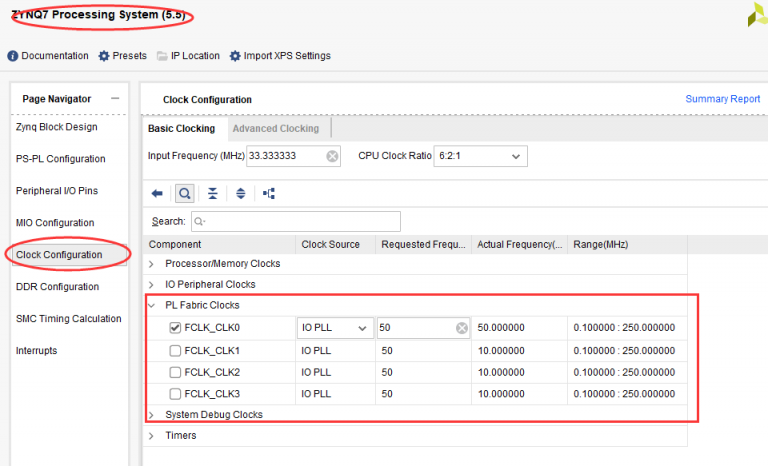Click the tree hierarchy view icon
Image resolution: width=768 pixels, height=466 pixels.
[x=268, y=194]
